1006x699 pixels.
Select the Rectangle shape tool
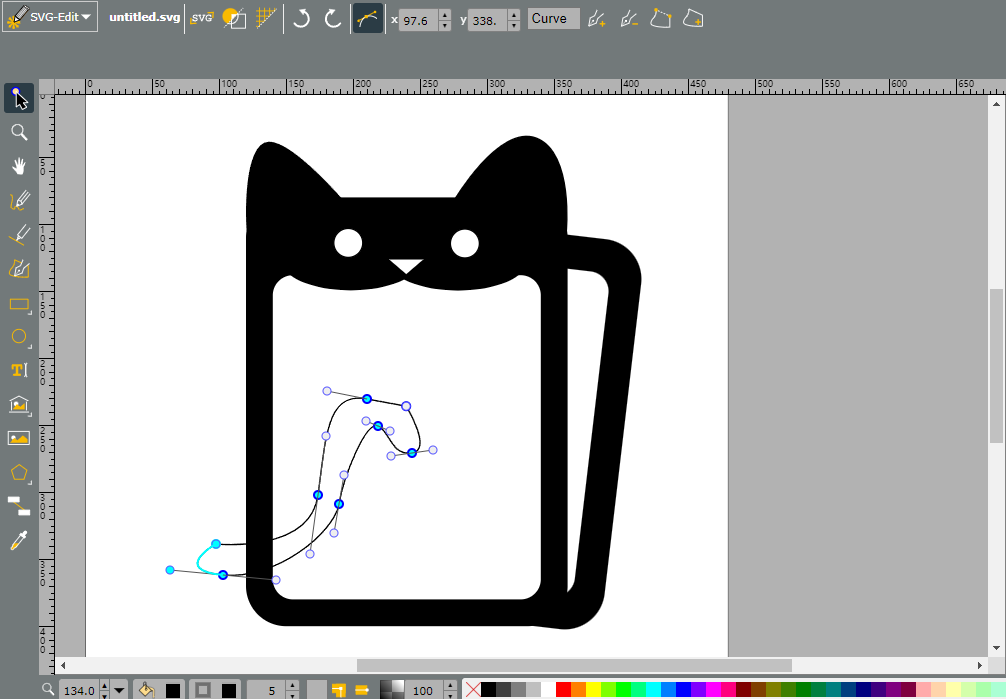(19, 304)
